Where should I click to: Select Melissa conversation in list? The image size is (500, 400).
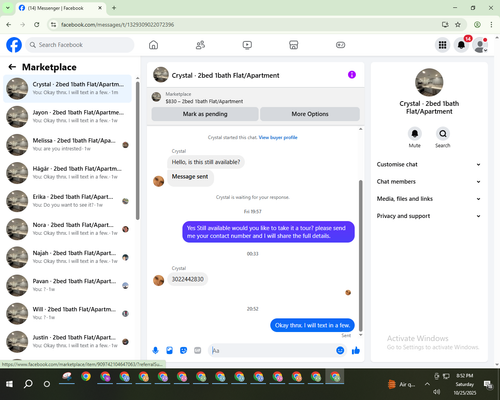pos(67,145)
